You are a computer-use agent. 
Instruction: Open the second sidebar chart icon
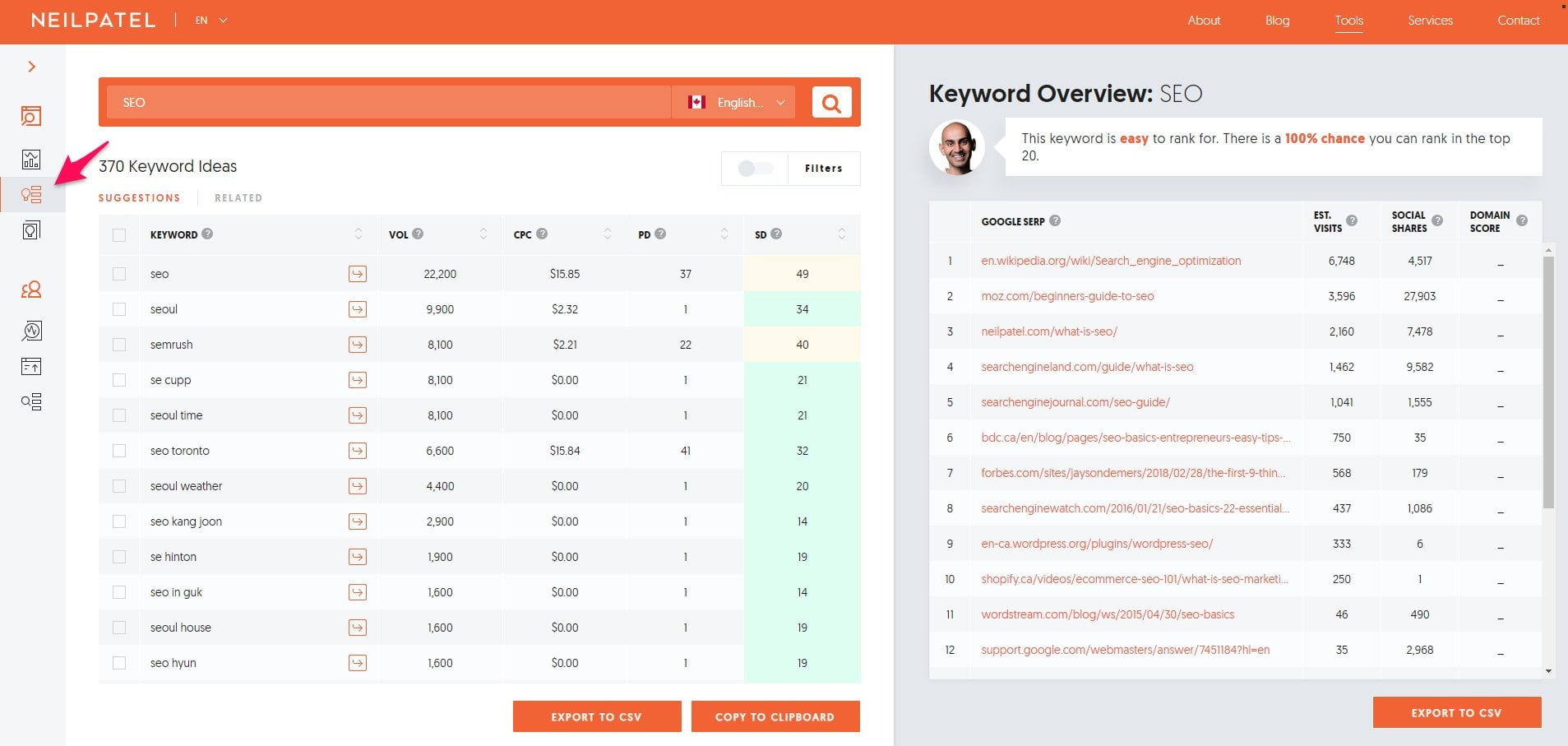(31, 159)
